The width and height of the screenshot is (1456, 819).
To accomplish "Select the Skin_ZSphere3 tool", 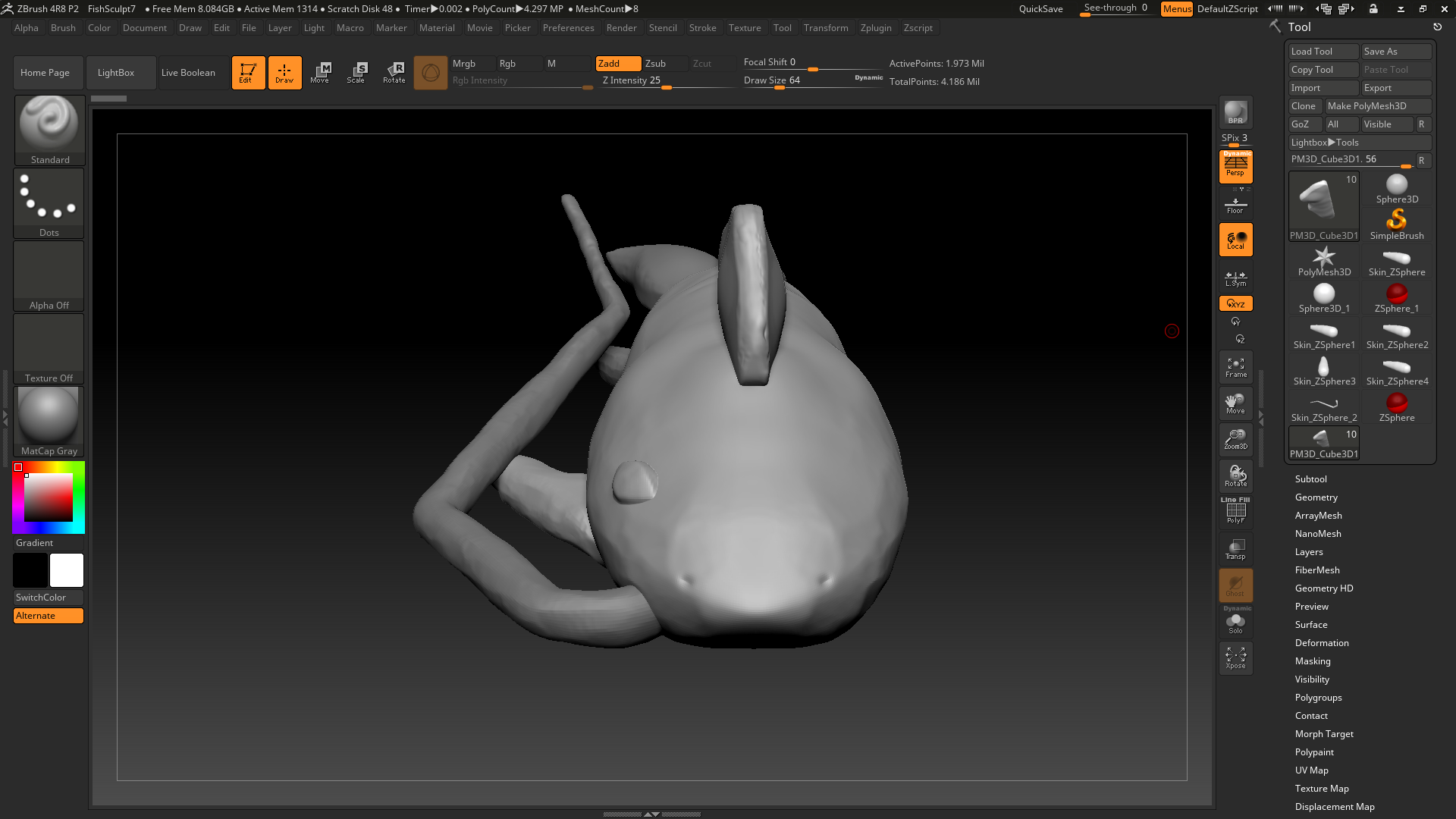I will pyautogui.click(x=1324, y=371).
